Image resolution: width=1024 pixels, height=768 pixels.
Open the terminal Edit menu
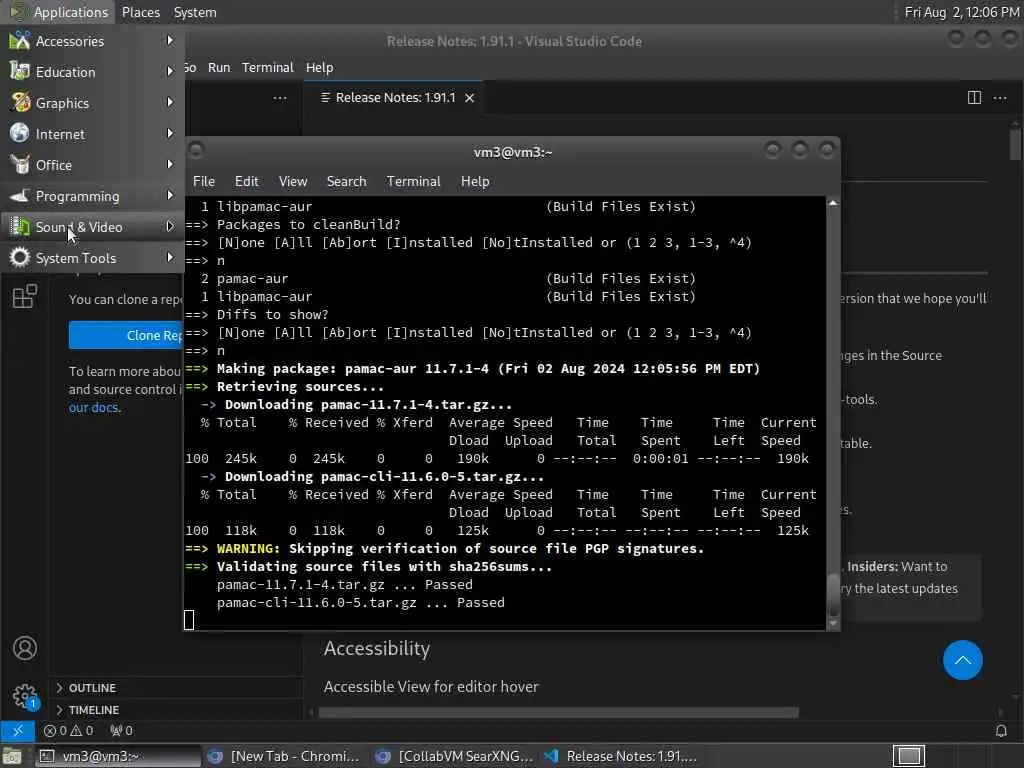(x=246, y=182)
